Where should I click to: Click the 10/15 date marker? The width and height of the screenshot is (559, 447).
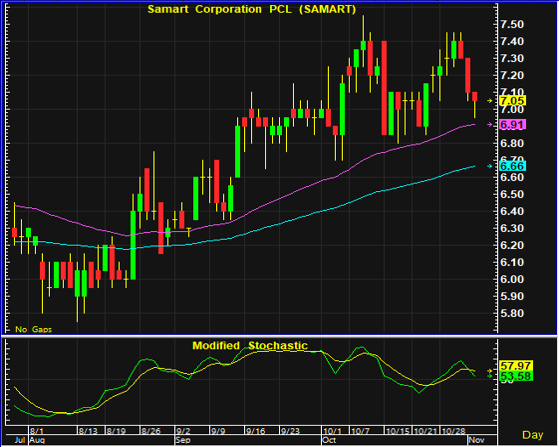(x=398, y=431)
